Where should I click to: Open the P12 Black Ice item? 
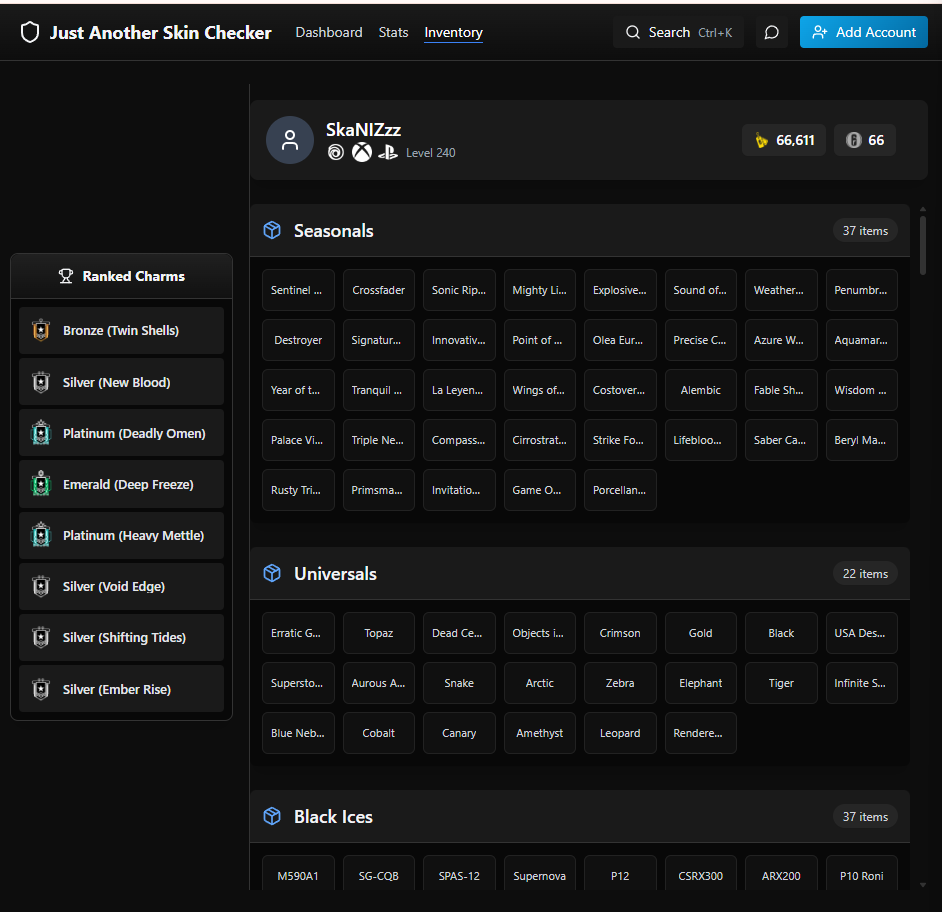pos(620,874)
